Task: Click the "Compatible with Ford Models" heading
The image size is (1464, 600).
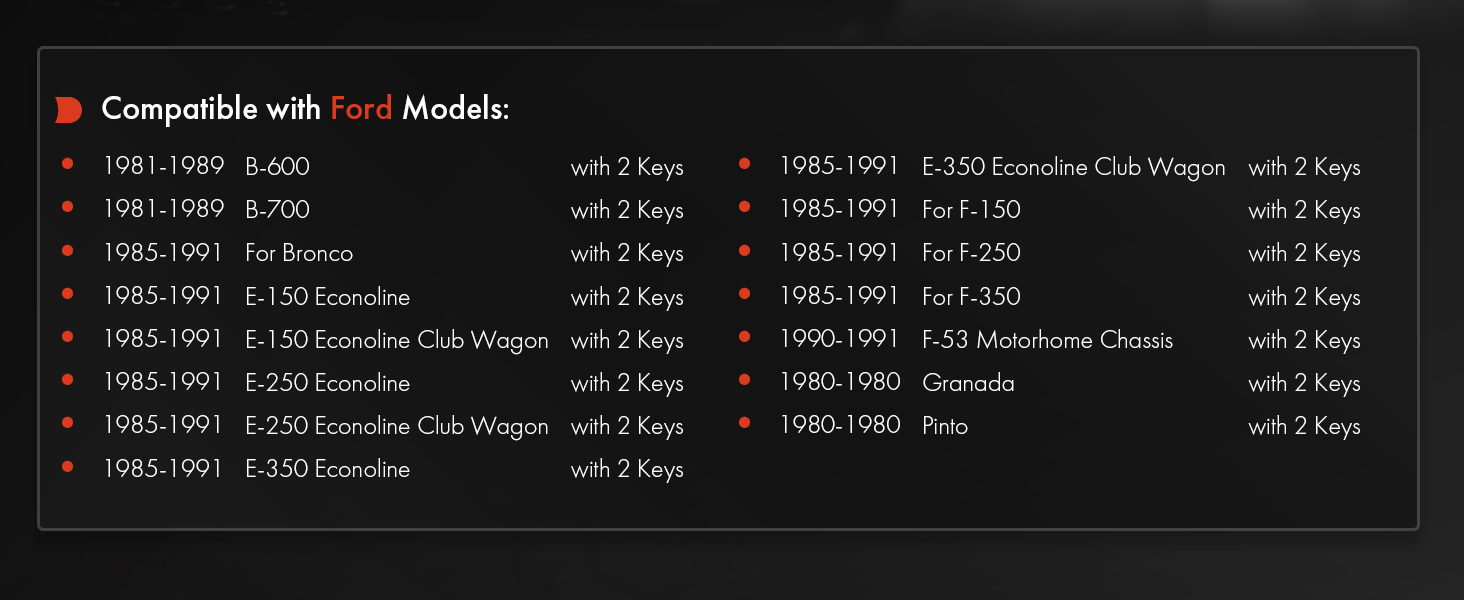Action: [305, 109]
